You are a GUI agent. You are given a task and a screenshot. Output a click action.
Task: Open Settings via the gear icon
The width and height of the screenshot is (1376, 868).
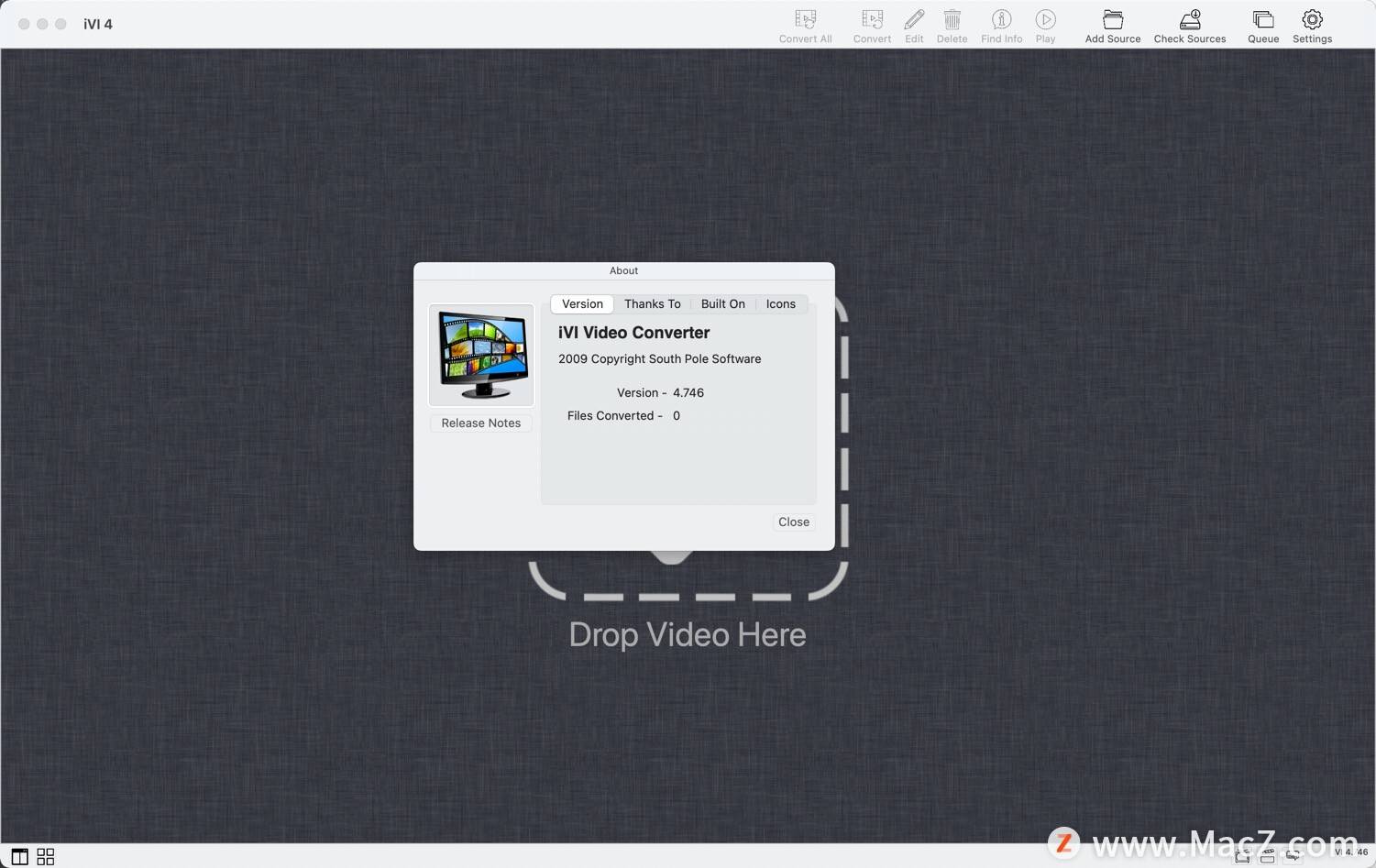point(1312,19)
